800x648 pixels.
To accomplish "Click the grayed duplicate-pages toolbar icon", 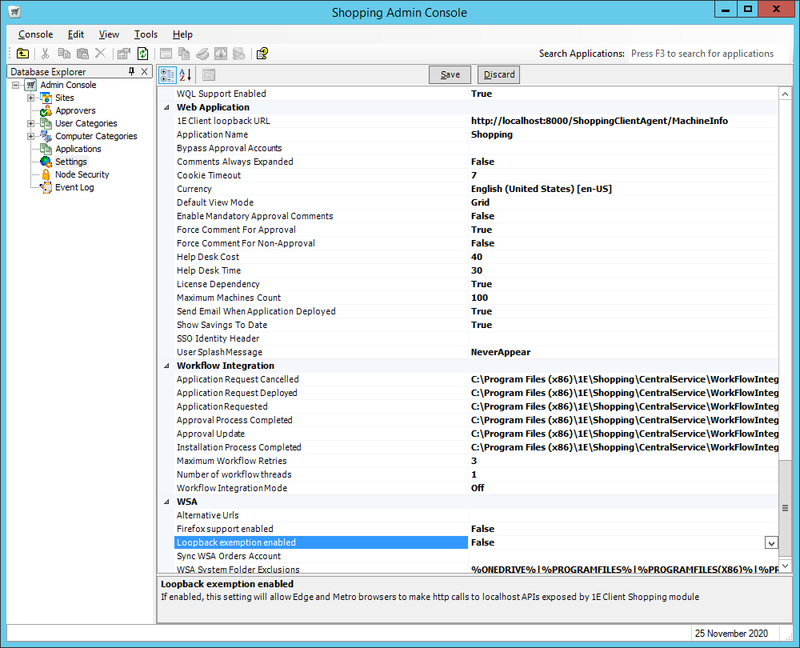I will pos(184,54).
